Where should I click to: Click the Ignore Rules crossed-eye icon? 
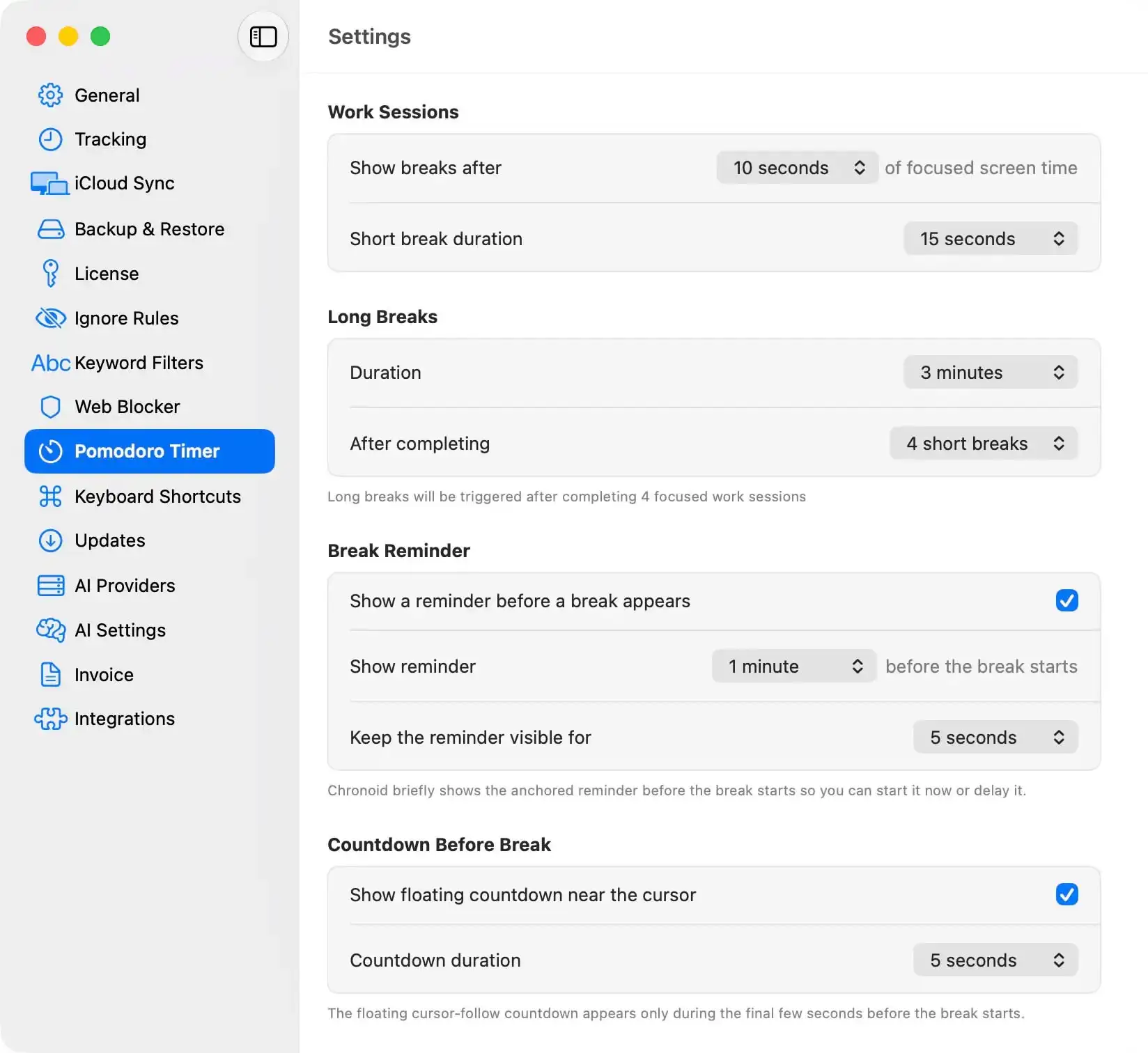pos(50,318)
